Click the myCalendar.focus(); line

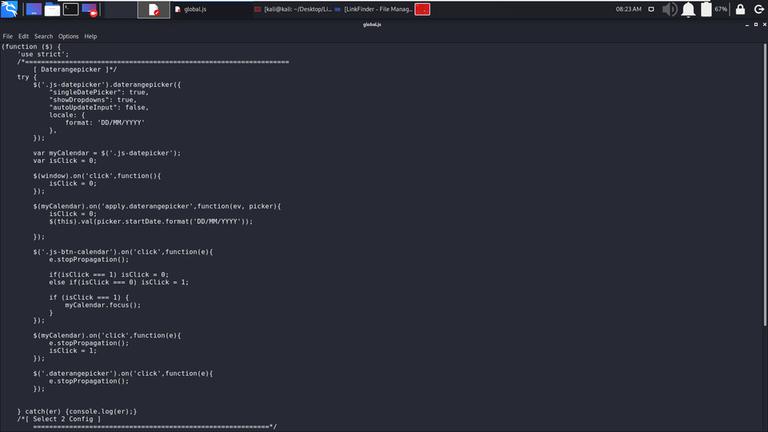pyautogui.click(x=103, y=305)
